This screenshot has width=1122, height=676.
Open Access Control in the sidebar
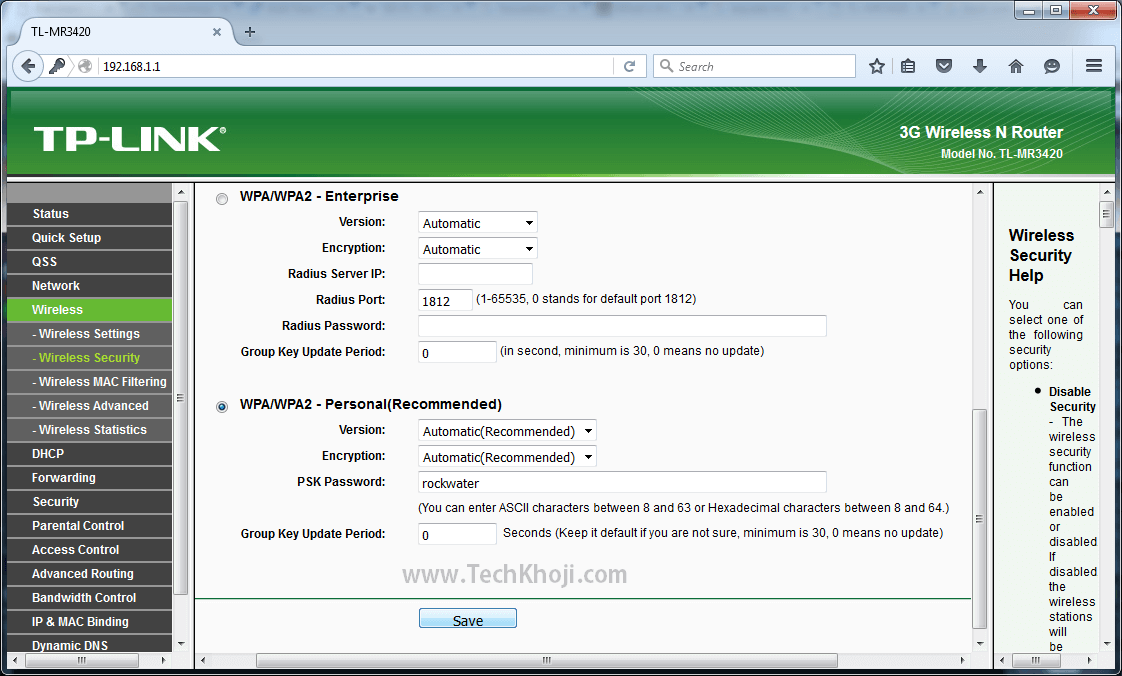coord(89,549)
